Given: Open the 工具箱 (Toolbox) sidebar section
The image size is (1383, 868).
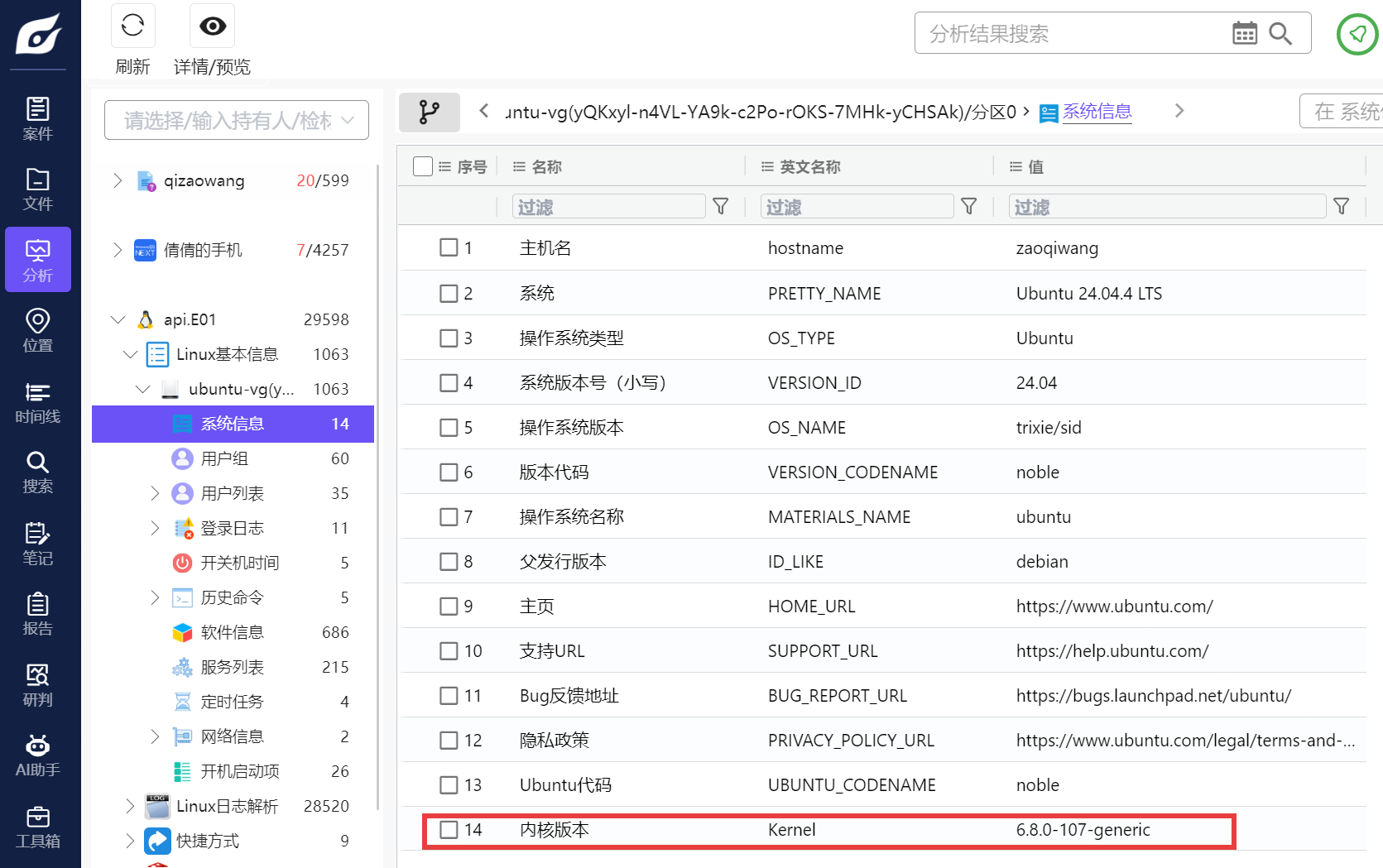Looking at the screenshot, I should click(x=38, y=827).
